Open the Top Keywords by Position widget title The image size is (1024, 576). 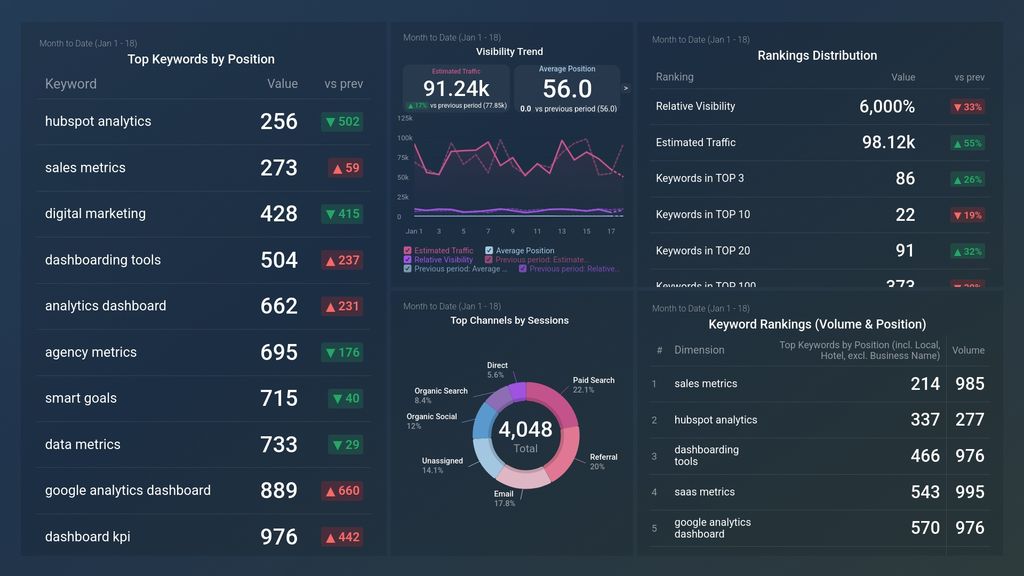[x=201, y=59]
